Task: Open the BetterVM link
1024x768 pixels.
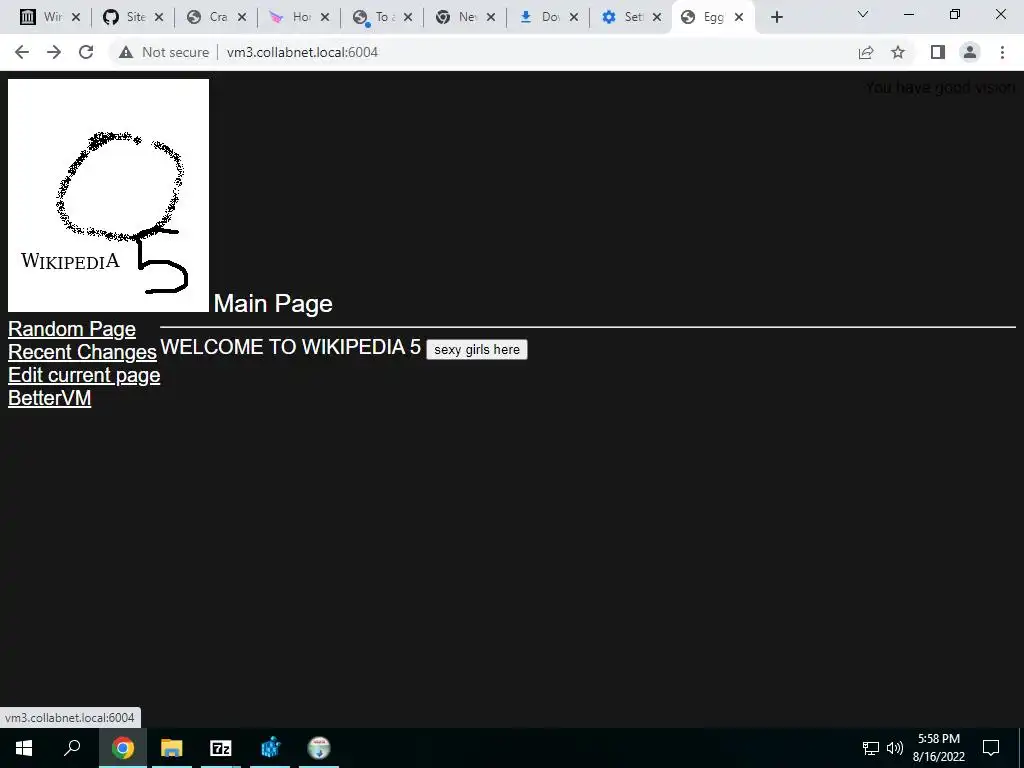Action: (50, 398)
